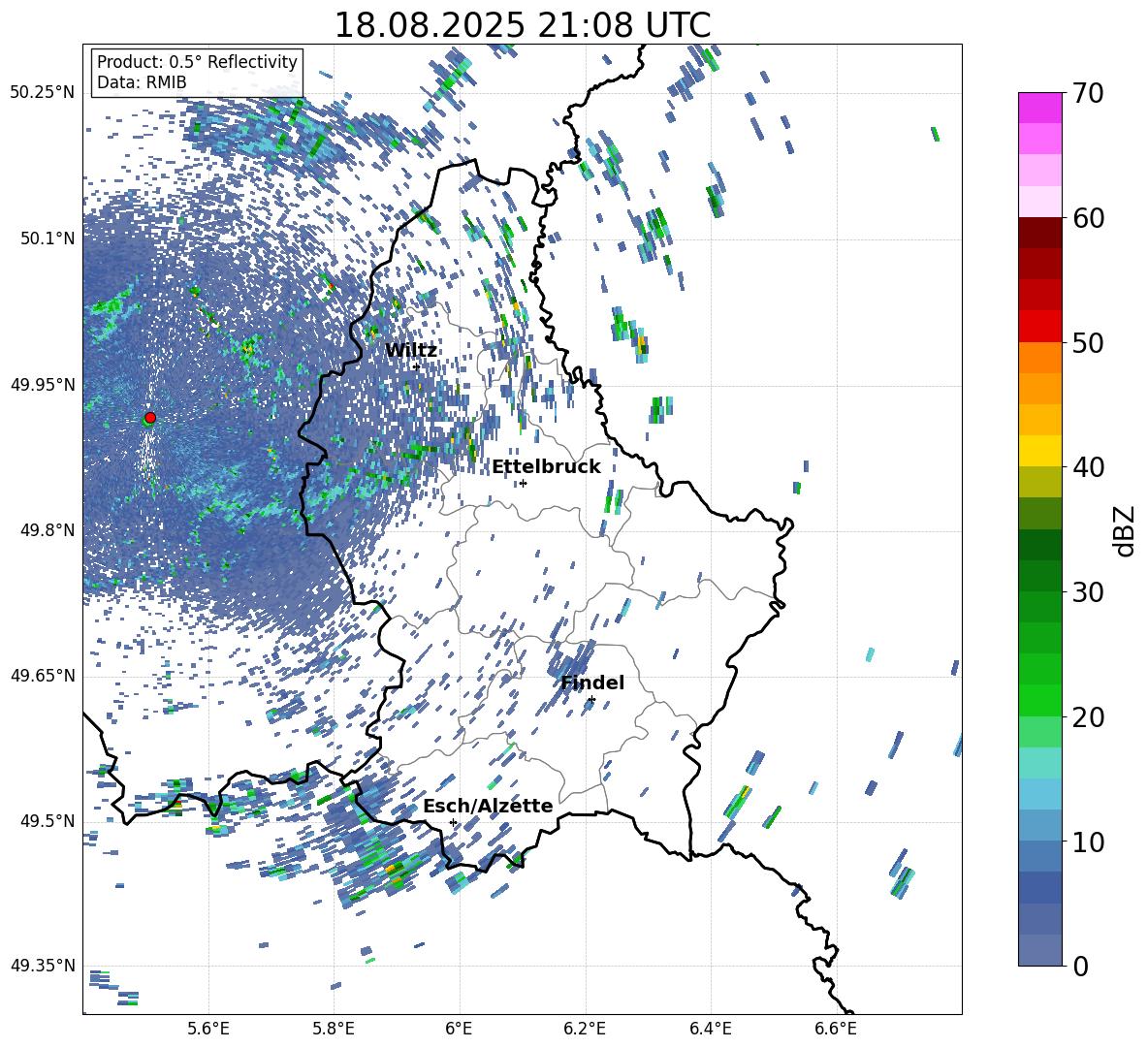The image size is (1148, 1048).
Task: Click the 60 tick label on colorbar
Action: 1088,218
